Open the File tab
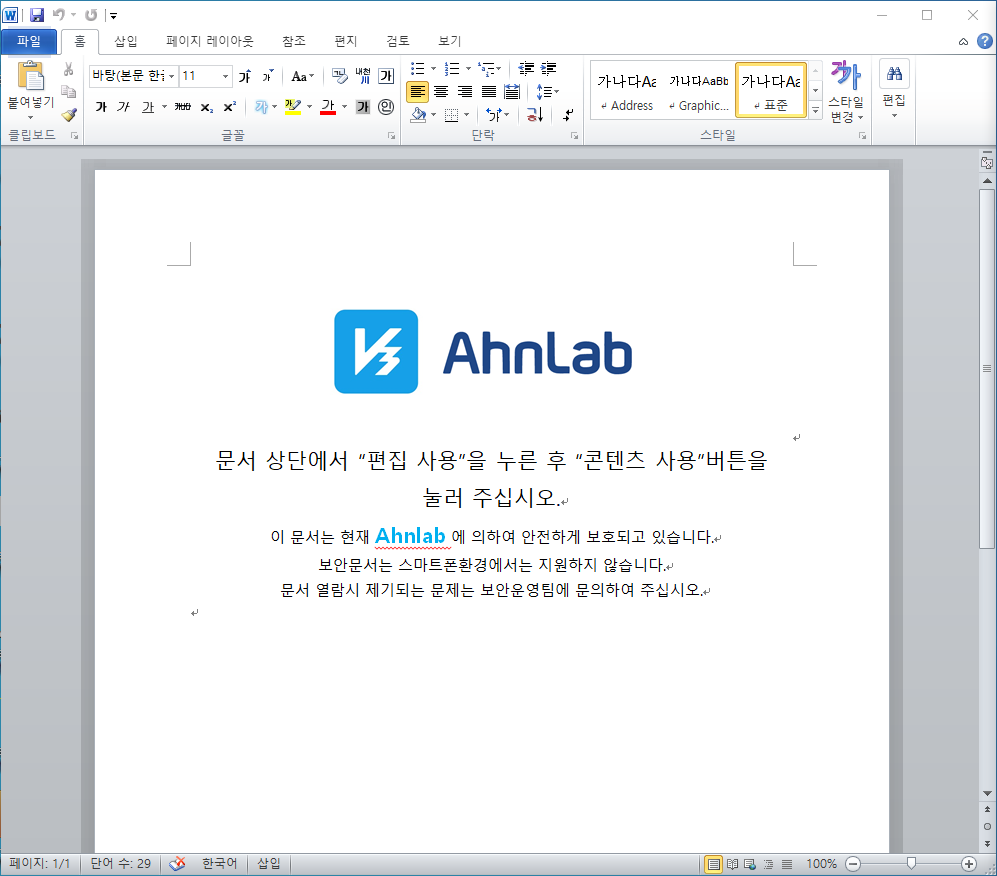 click(29, 41)
